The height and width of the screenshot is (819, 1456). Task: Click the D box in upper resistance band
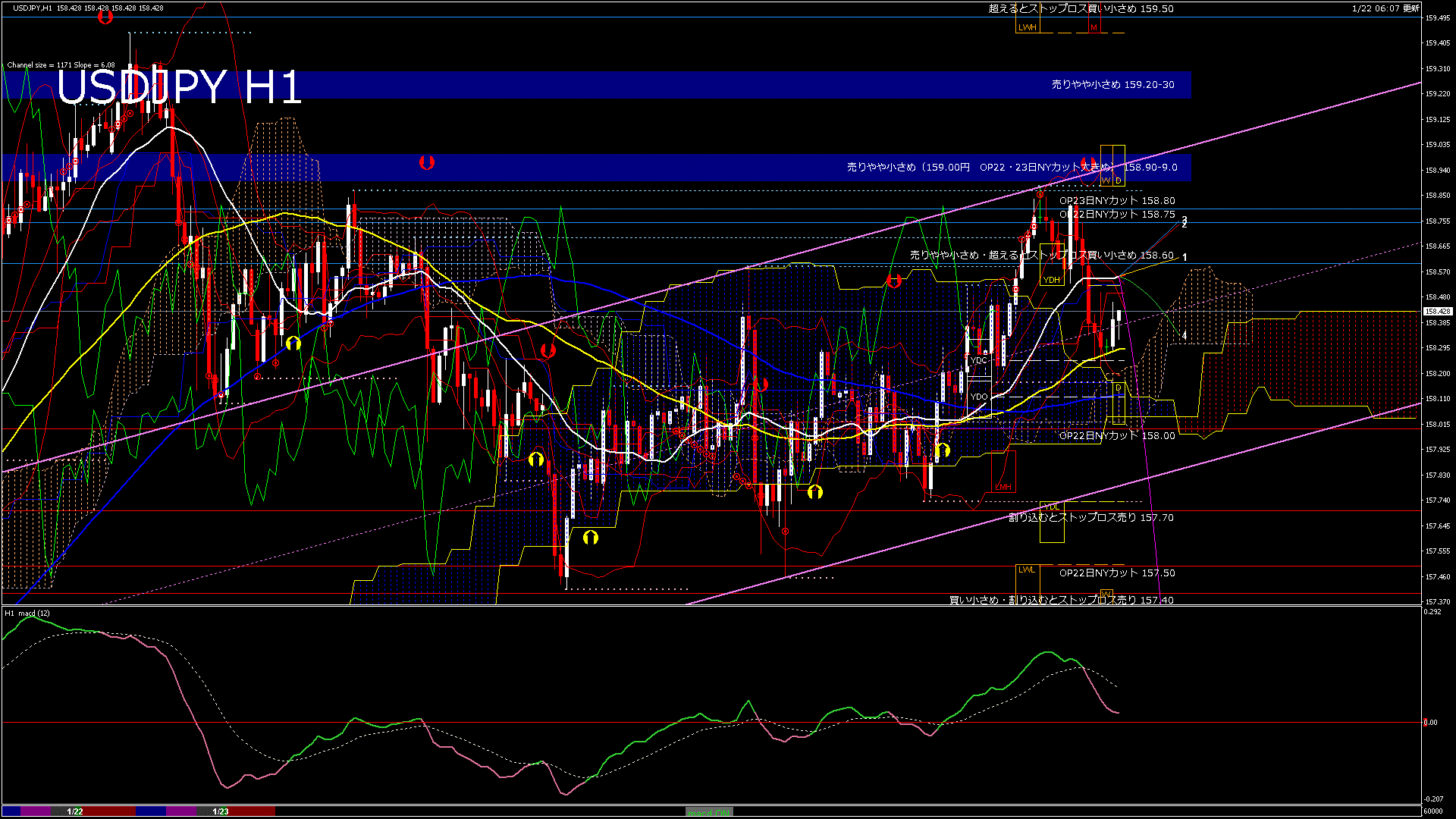pyautogui.click(x=1119, y=180)
